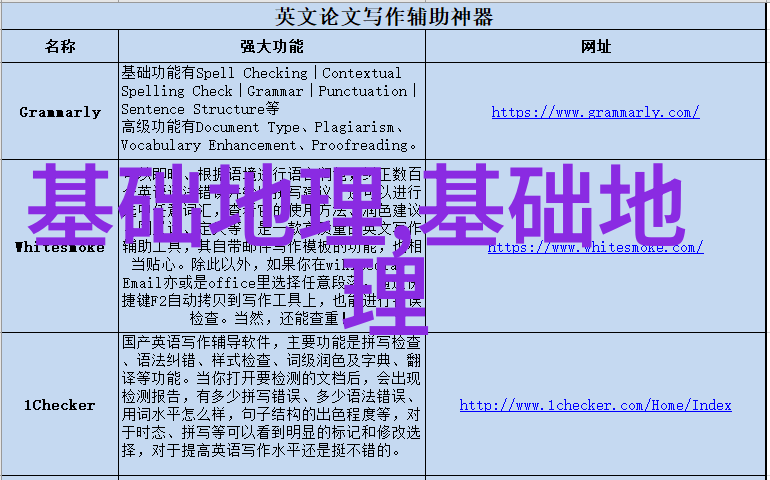Image resolution: width=770 pixels, height=480 pixels.
Task: Click the 1Checker description starting 国产英语写作辅导软件
Action: (x=272, y=404)
